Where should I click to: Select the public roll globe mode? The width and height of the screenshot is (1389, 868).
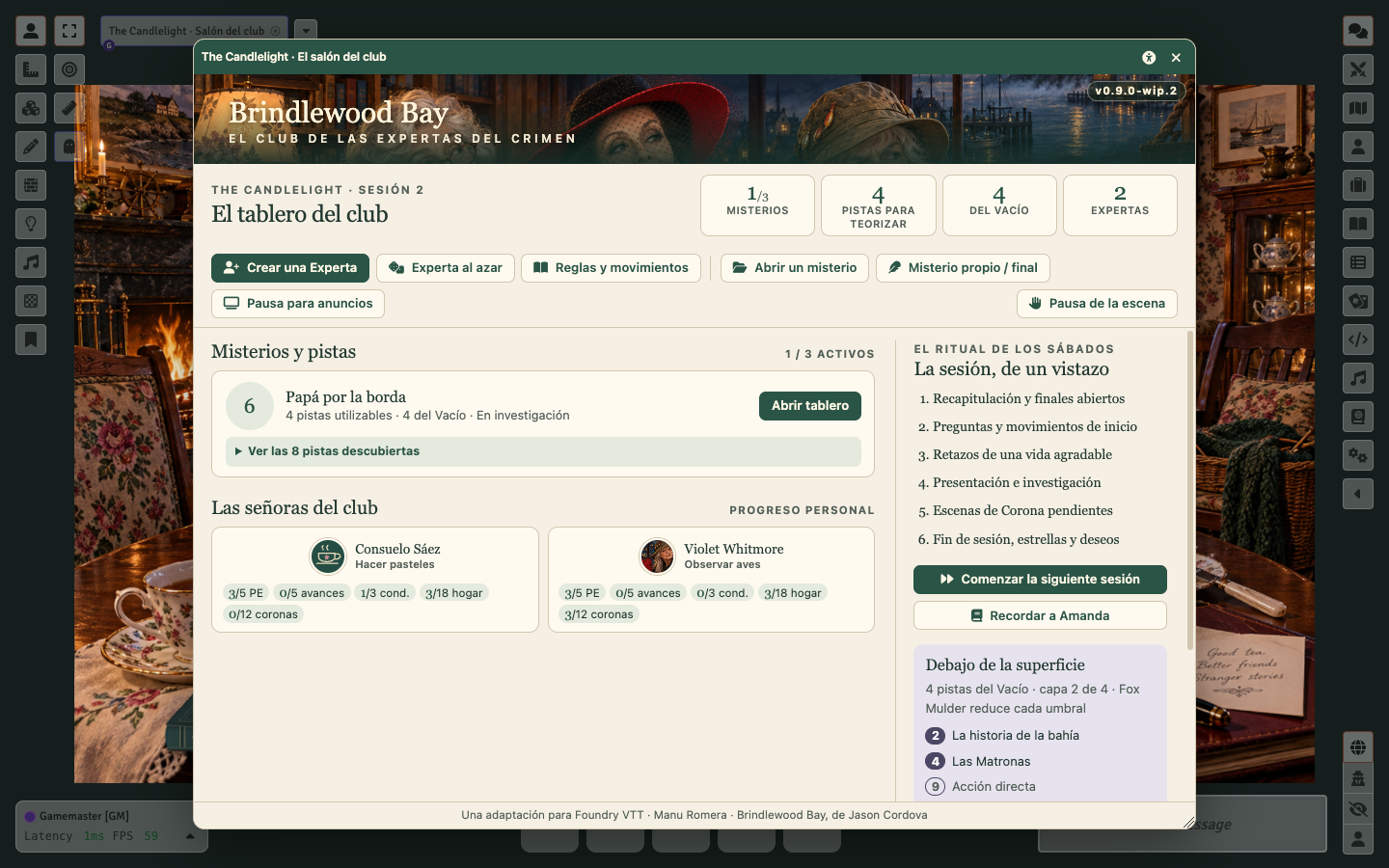pos(1358,747)
